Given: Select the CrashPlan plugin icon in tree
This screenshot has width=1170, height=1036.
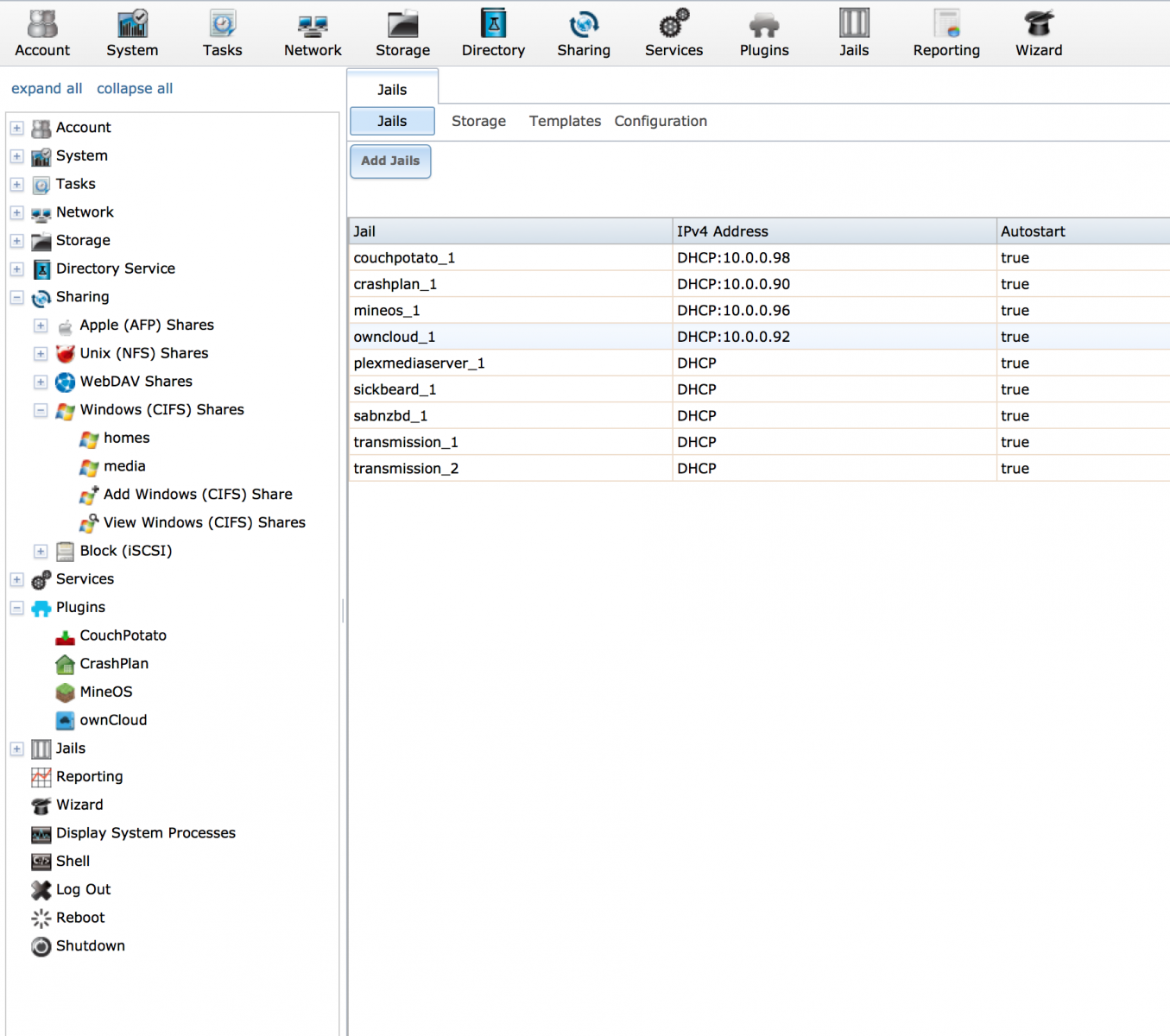Looking at the screenshot, I should click(65, 664).
